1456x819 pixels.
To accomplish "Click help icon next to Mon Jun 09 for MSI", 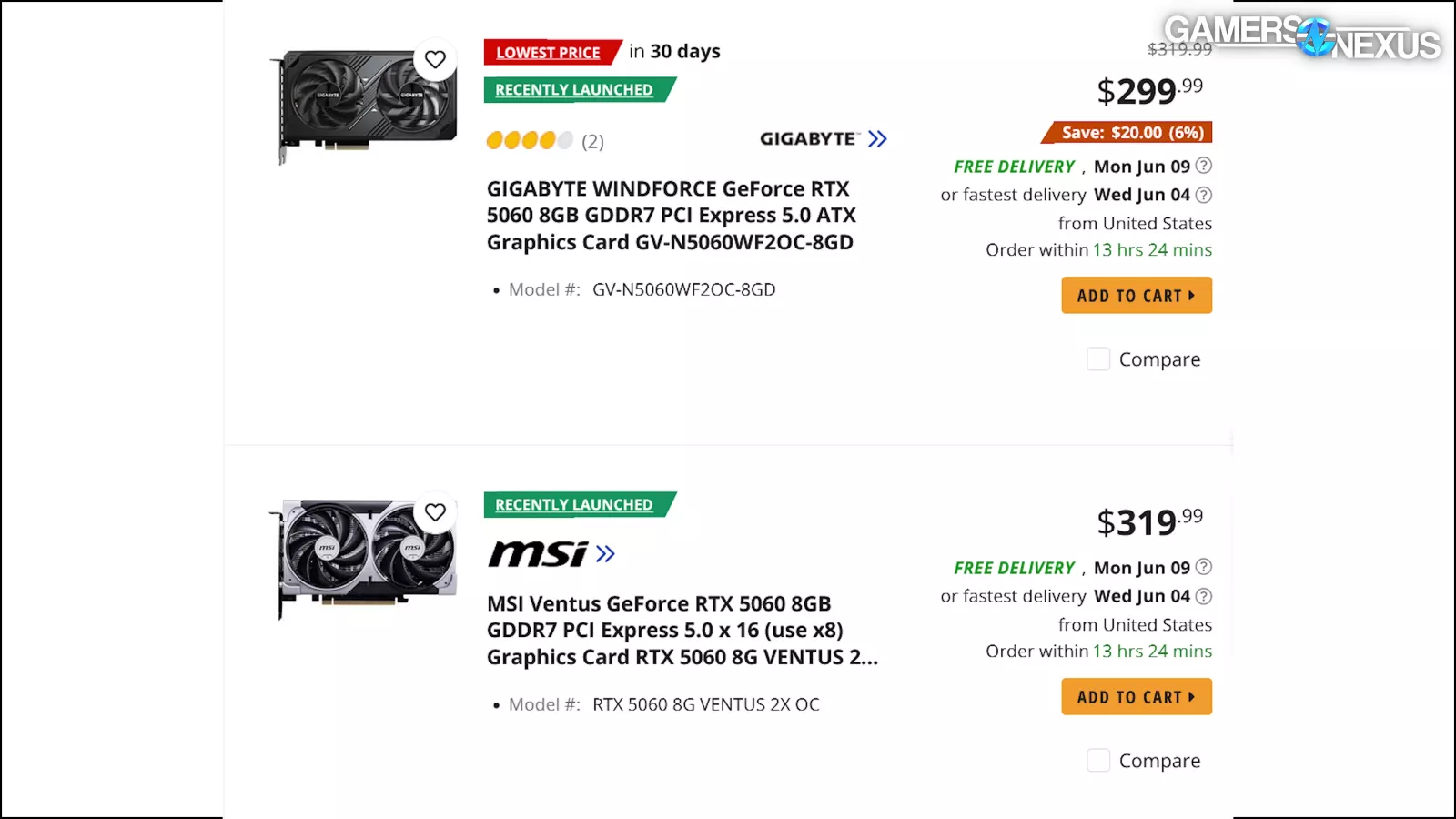I will [x=1203, y=567].
